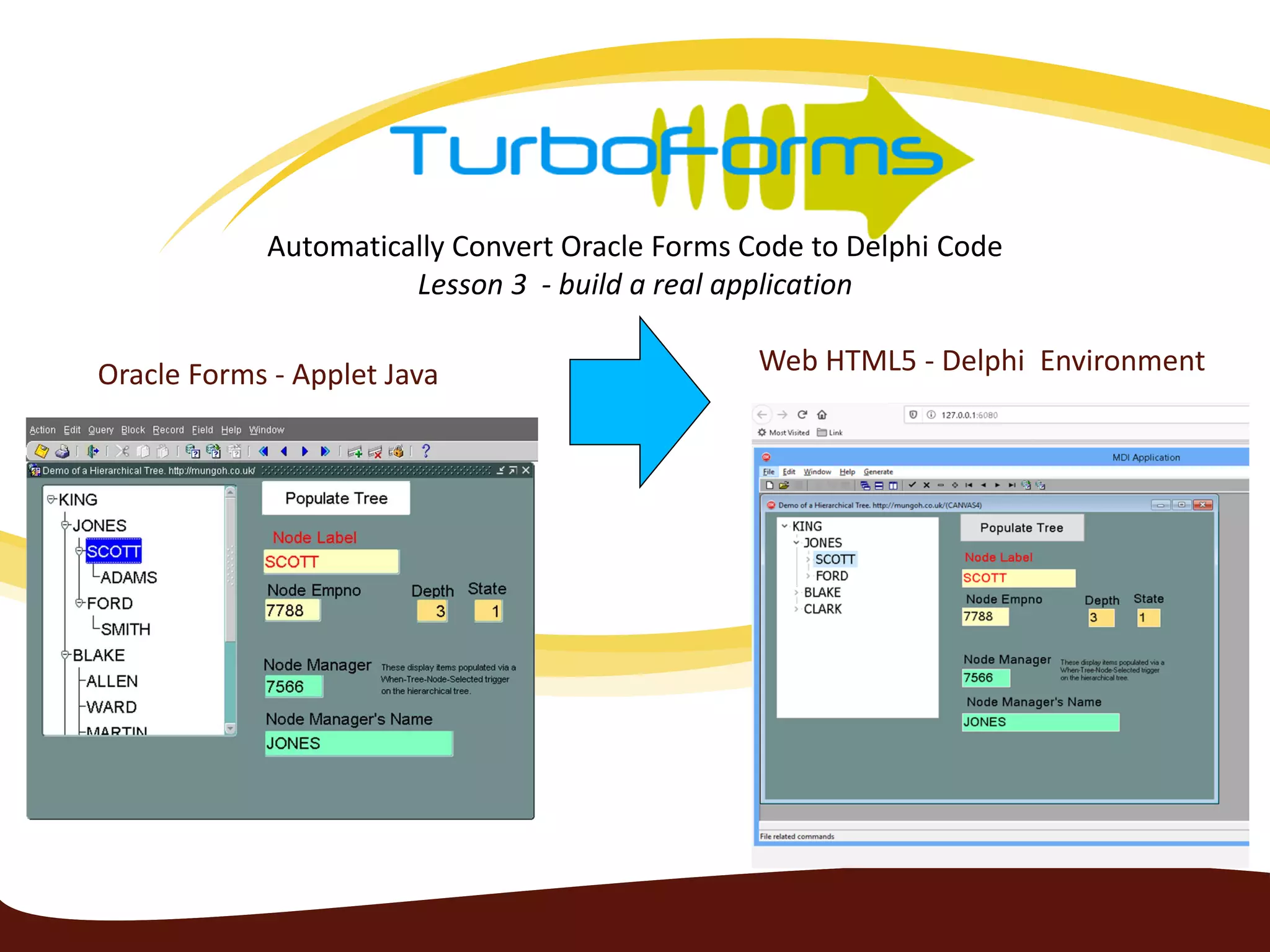Click the Oracle Forms tree scrollbar down arrow

230,728
